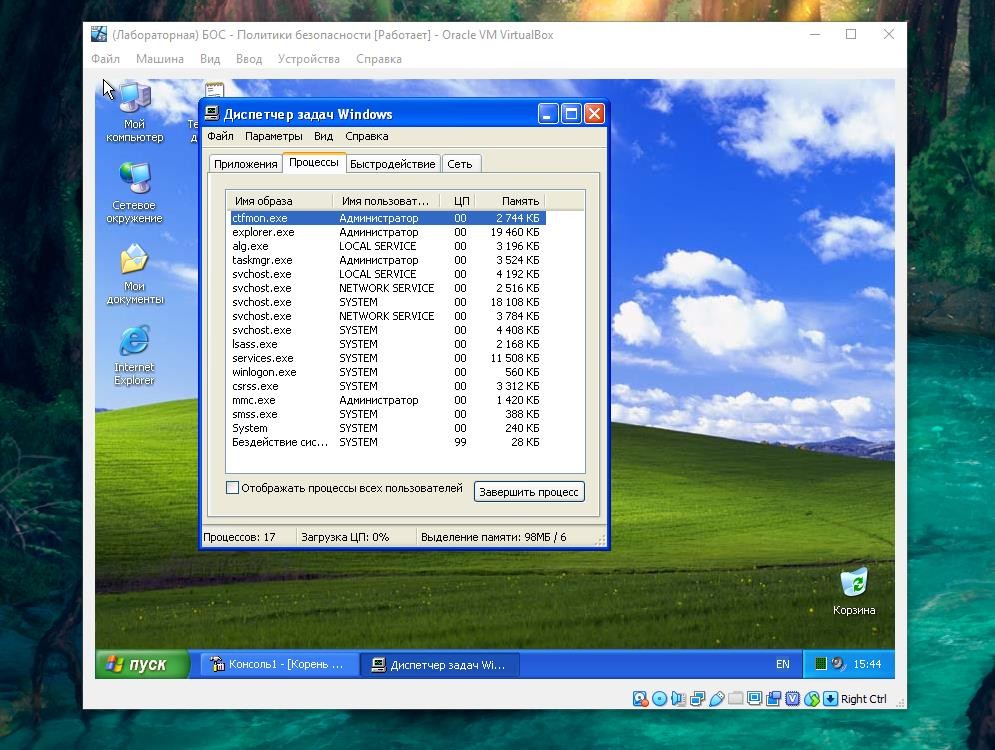Click the Диспетчер задач taskbar button

440,664
